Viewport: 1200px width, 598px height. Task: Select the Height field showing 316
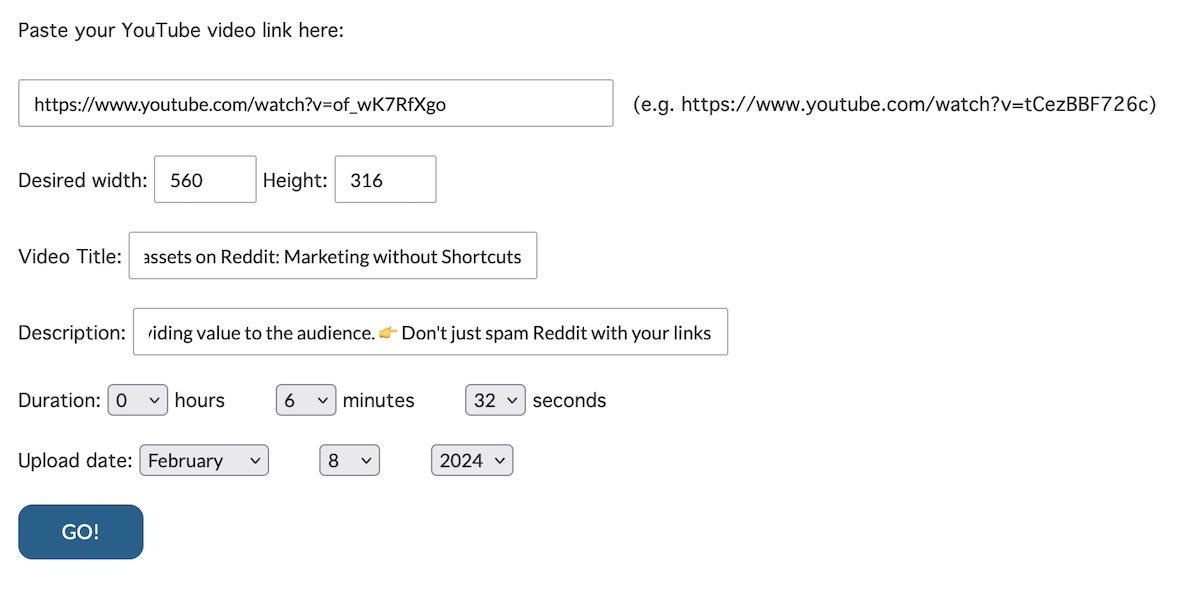coord(385,180)
